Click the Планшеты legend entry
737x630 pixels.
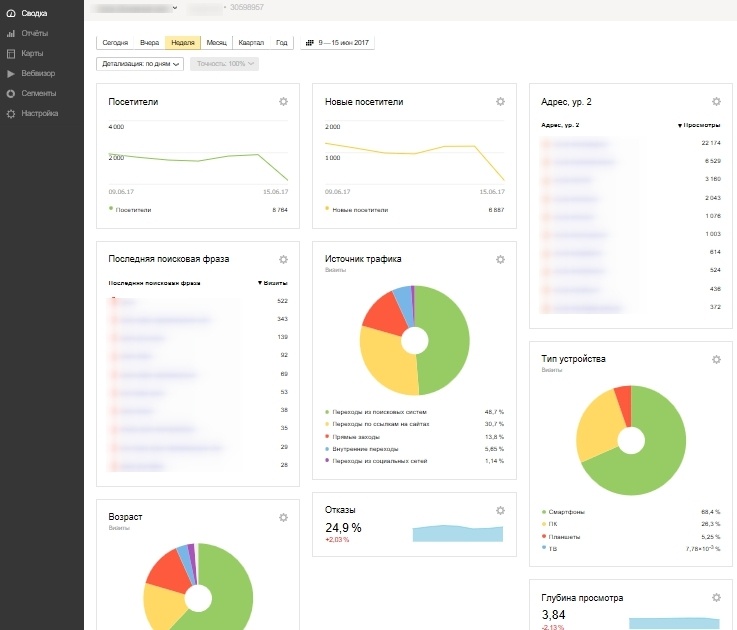click(561, 537)
